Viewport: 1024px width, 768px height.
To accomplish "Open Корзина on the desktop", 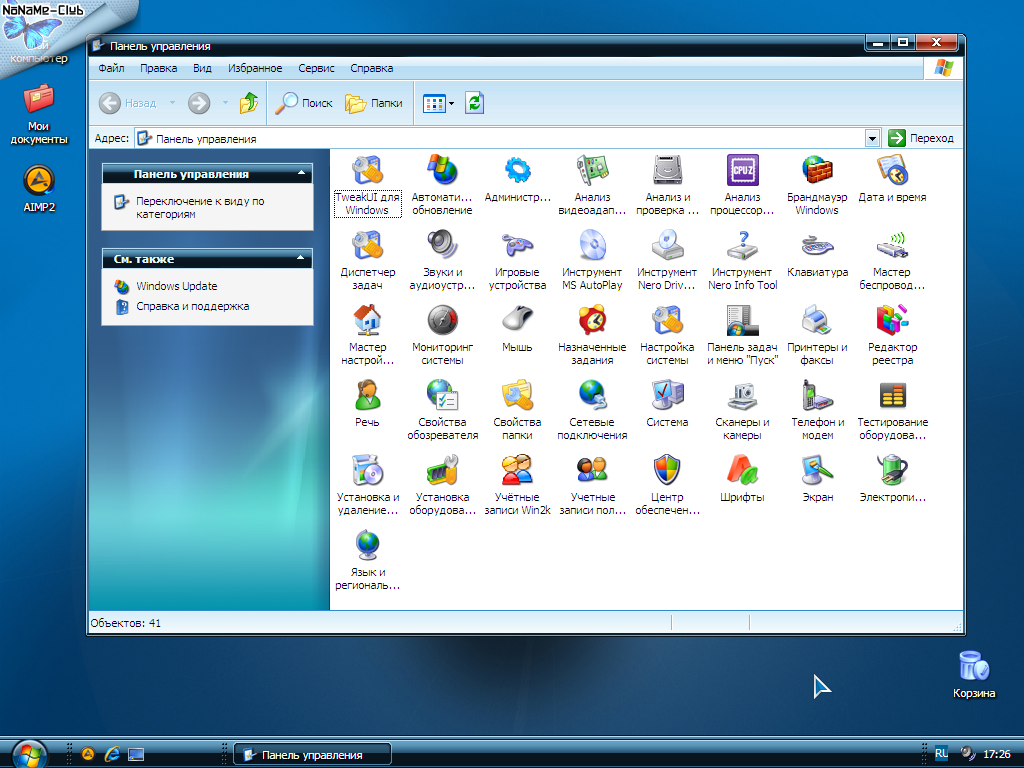I will (974, 674).
